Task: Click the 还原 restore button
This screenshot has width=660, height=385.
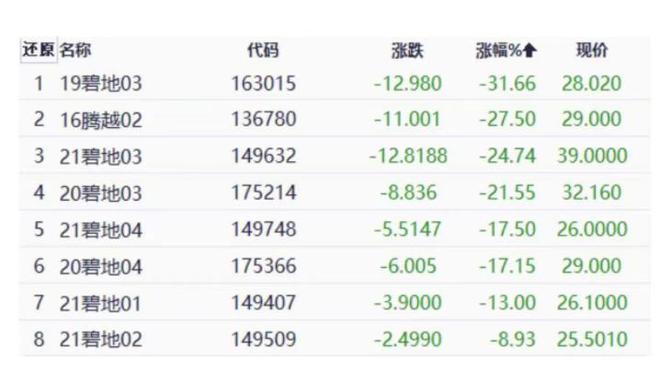Action: 38,50
